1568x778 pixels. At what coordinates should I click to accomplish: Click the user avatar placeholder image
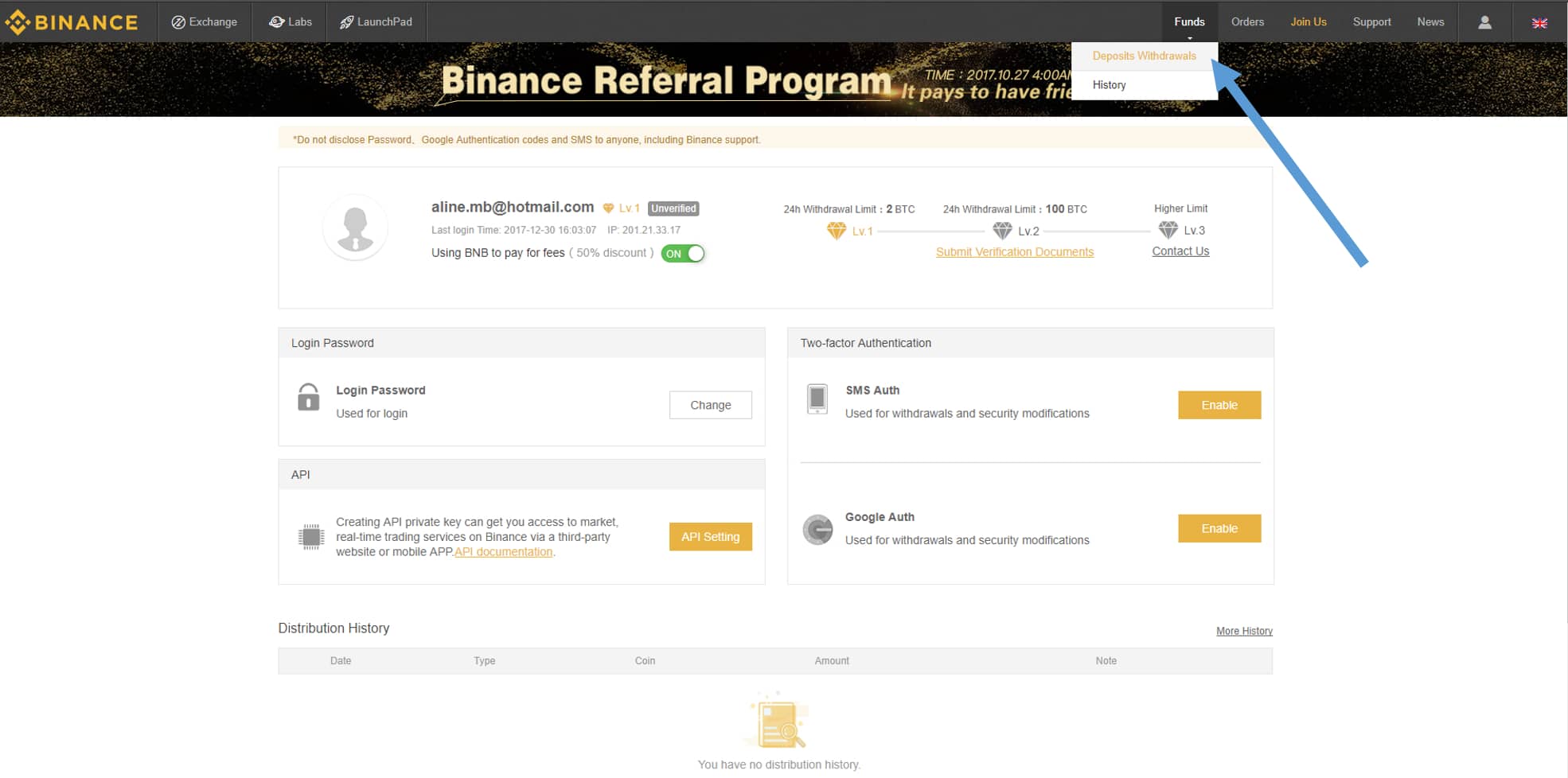[x=355, y=228]
